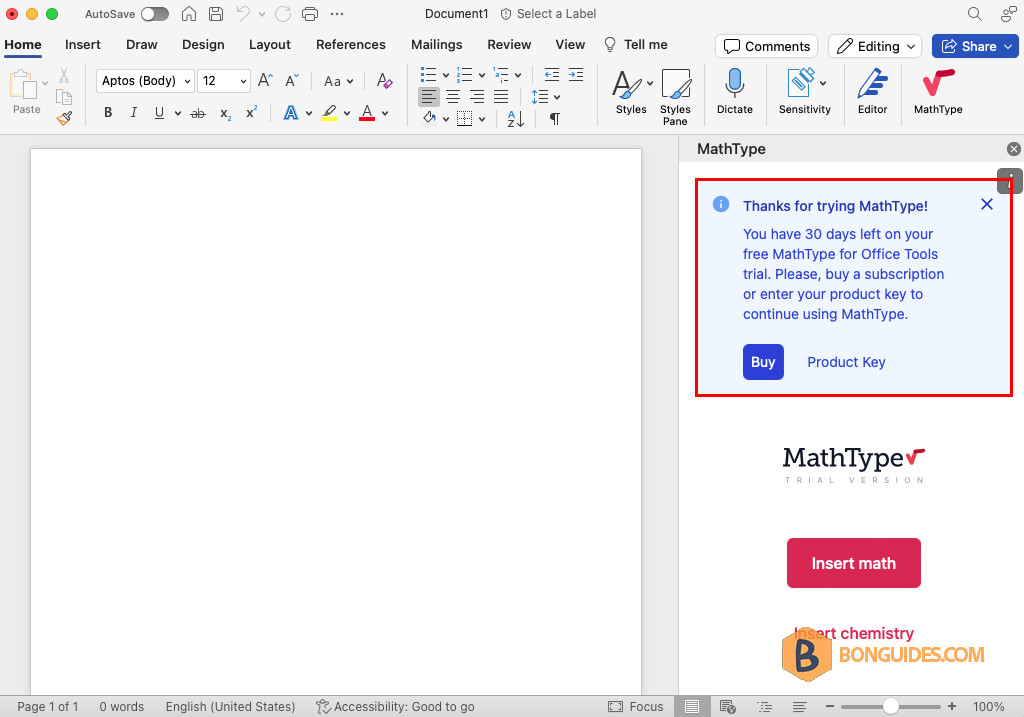Open the undo history dropdown arrow
1024x717 pixels.
tap(262, 14)
